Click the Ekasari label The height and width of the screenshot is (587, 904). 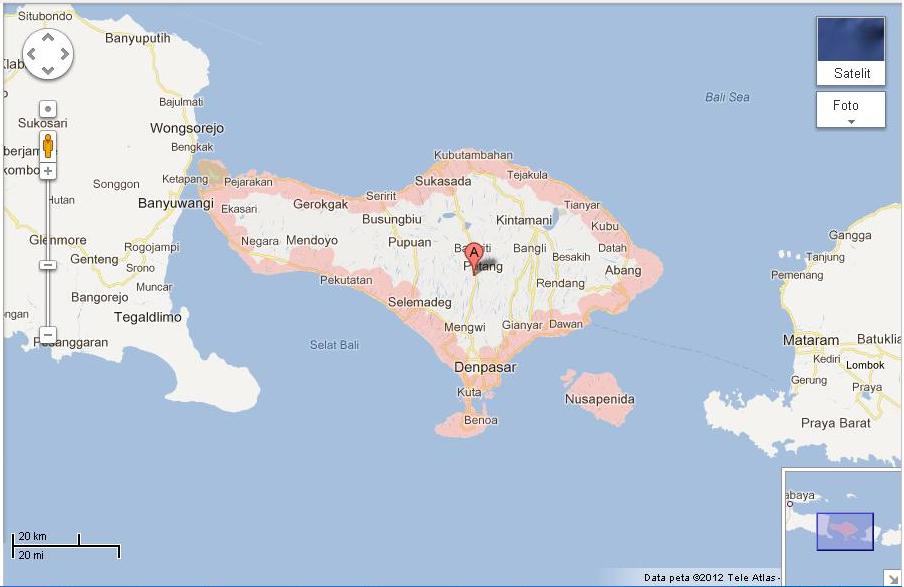click(x=239, y=209)
